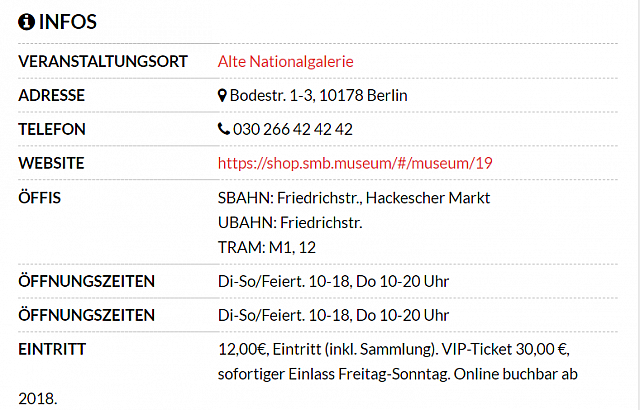The height and width of the screenshot is (410, 640).
Task: Click the second ÖFFNUNGSZEITEN label
Action: 87,315
